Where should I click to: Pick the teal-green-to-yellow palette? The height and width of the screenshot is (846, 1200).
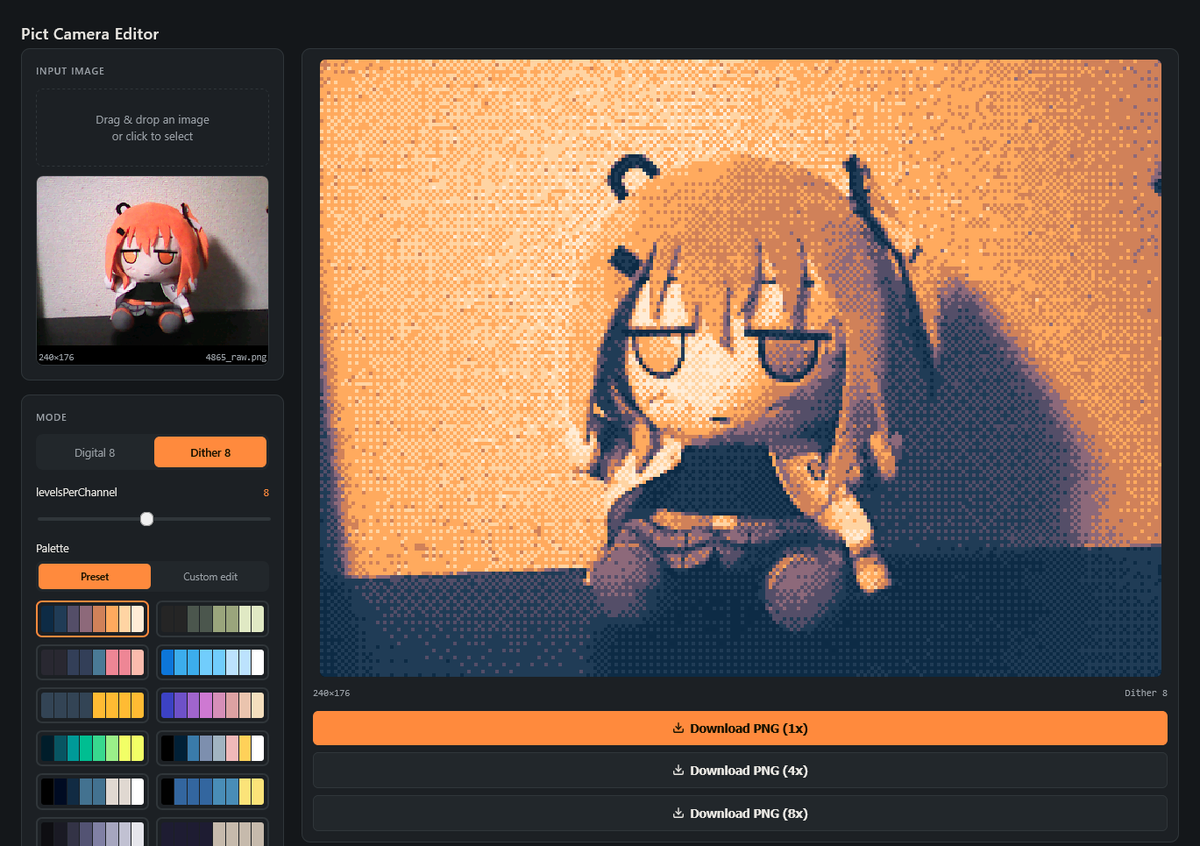(92, 748)
